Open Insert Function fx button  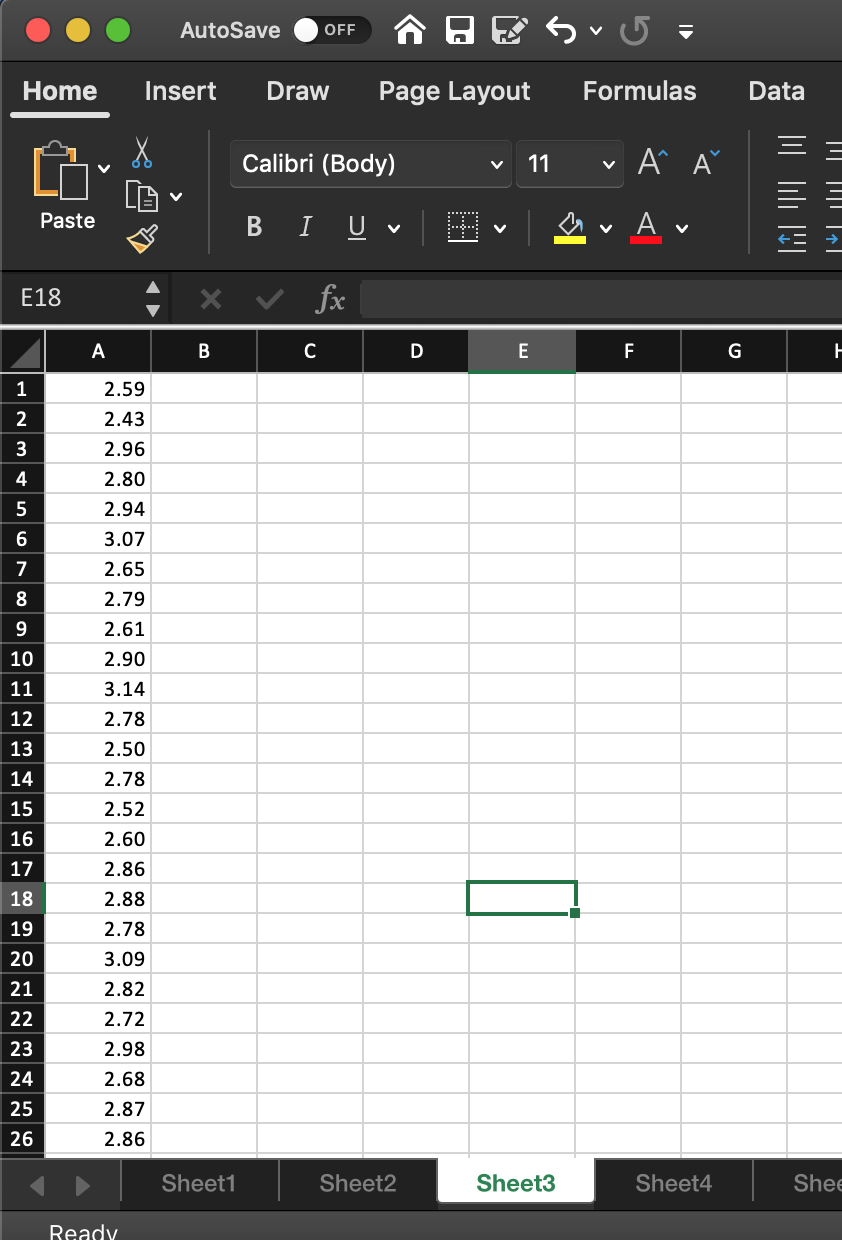click(330, 298)
